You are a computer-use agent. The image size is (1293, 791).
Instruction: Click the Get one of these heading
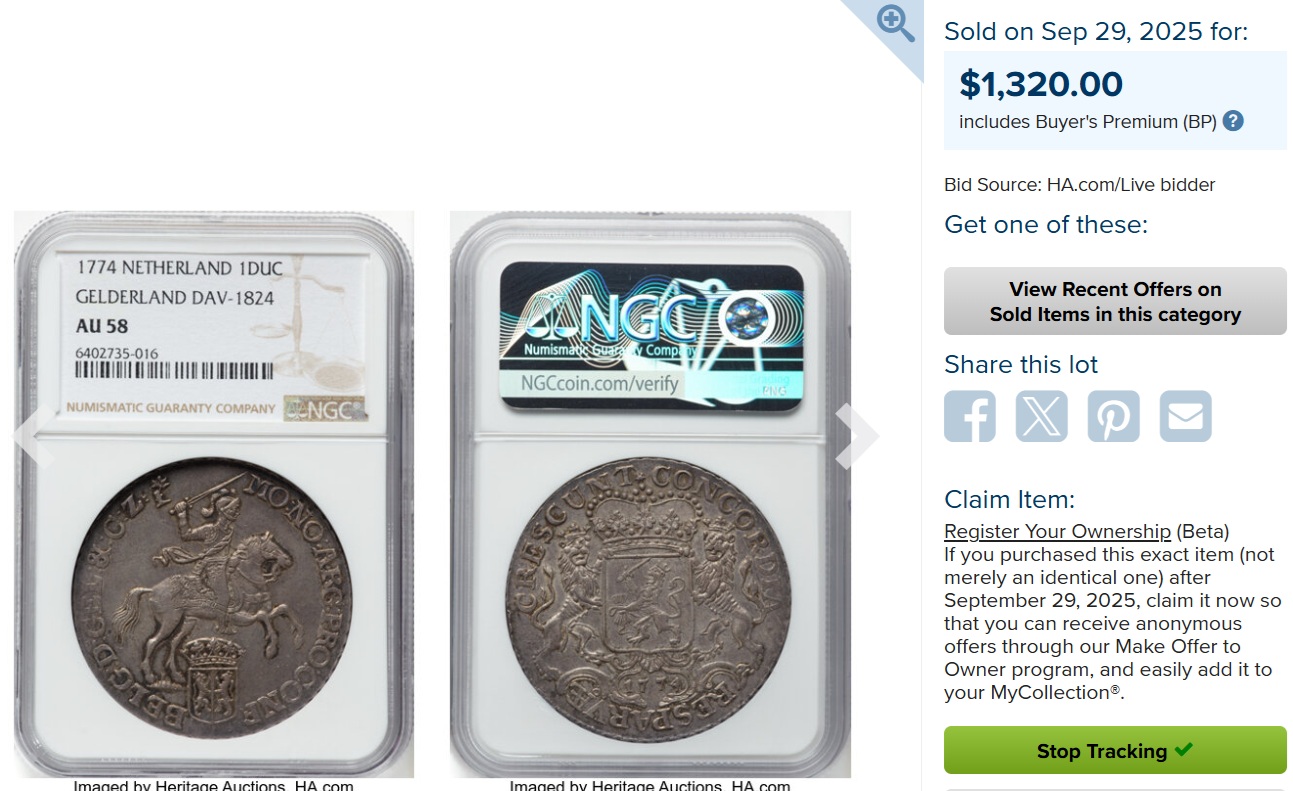(x=1046, y=224)
